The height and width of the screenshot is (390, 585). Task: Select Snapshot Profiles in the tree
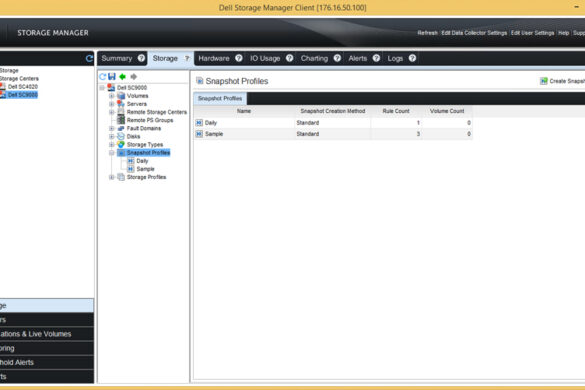tap(148, 153)
